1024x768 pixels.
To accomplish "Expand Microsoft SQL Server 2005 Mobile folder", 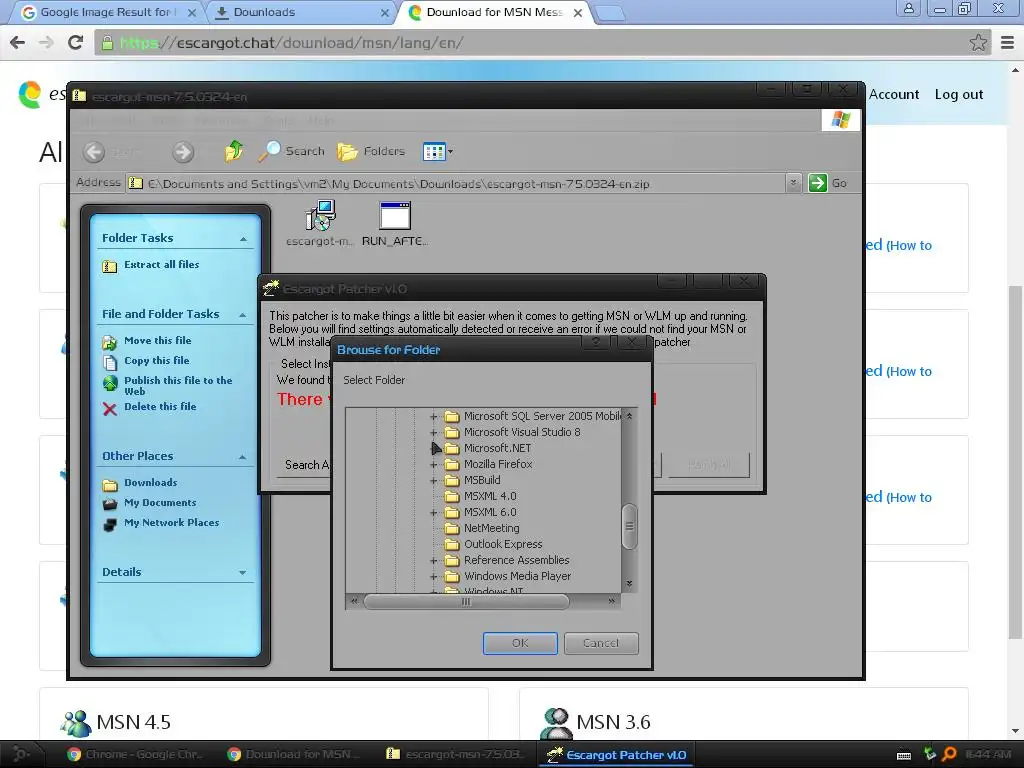I will 433,416.
